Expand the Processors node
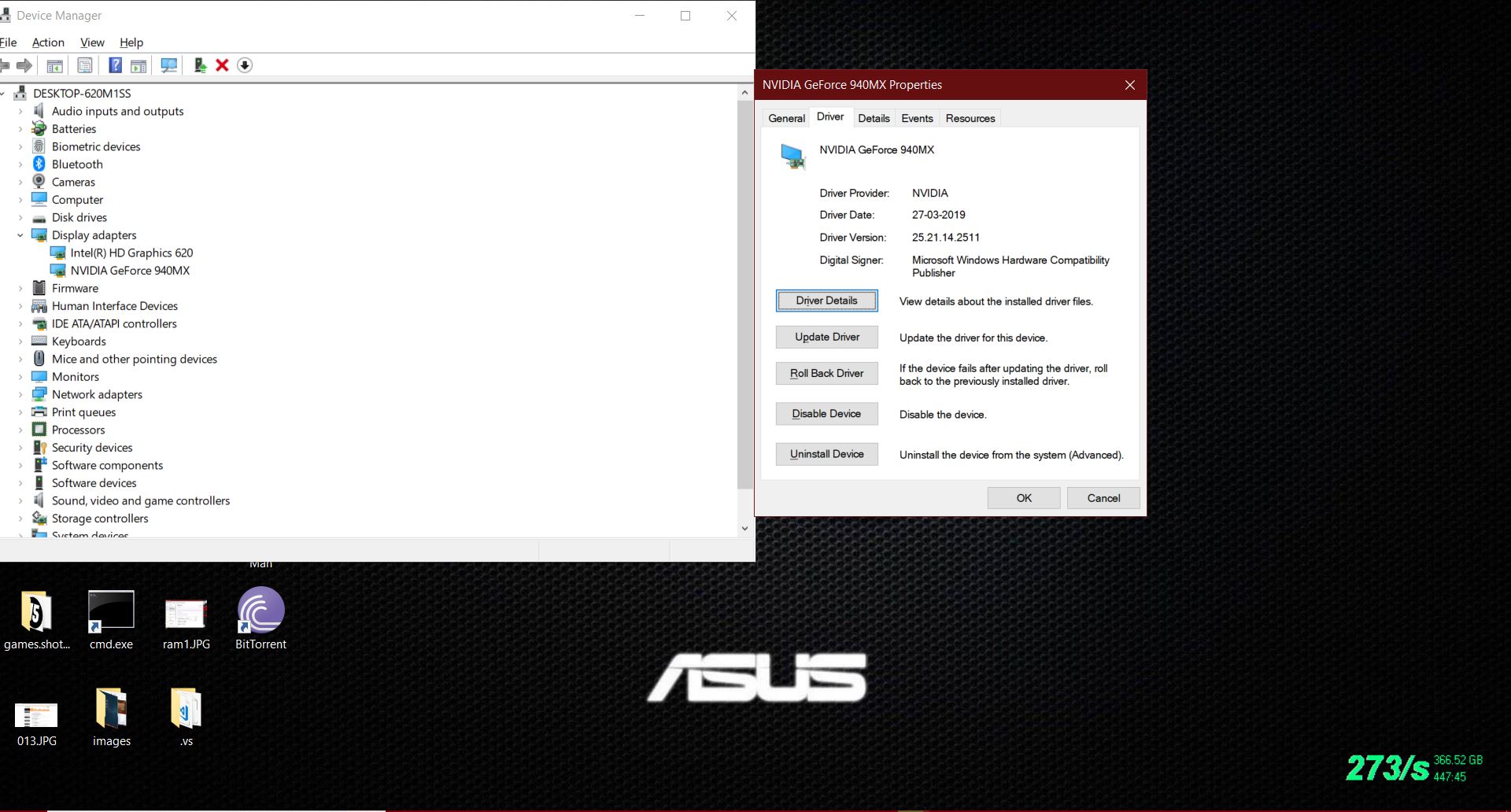The height and width of the screenshot is (812, 1511). (20, 430)
